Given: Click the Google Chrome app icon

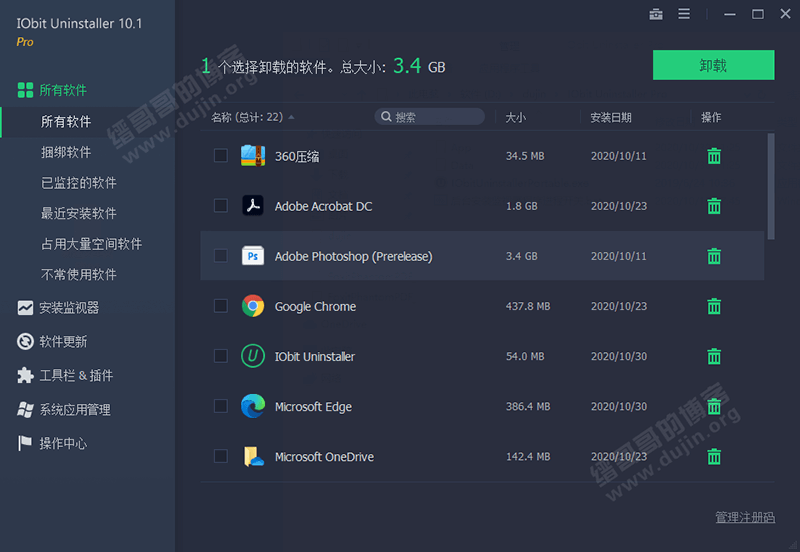Looking at the screenshot, I should click(253, 306).
